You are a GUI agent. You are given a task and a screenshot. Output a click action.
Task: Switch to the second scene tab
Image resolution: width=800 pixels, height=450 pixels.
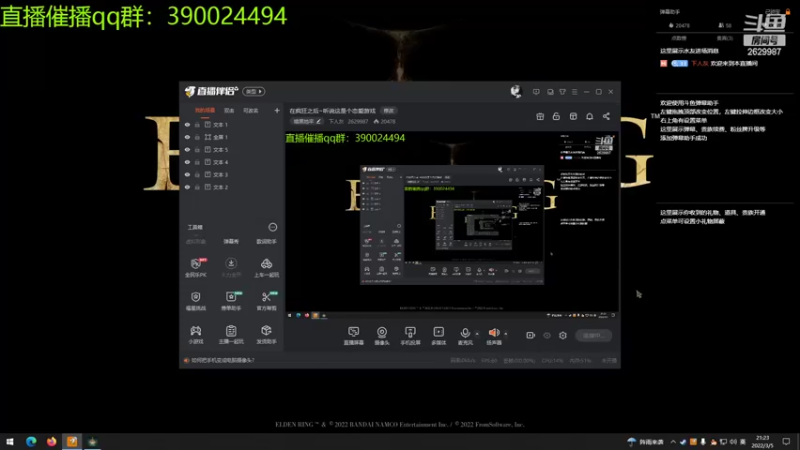tap(229, 111)
